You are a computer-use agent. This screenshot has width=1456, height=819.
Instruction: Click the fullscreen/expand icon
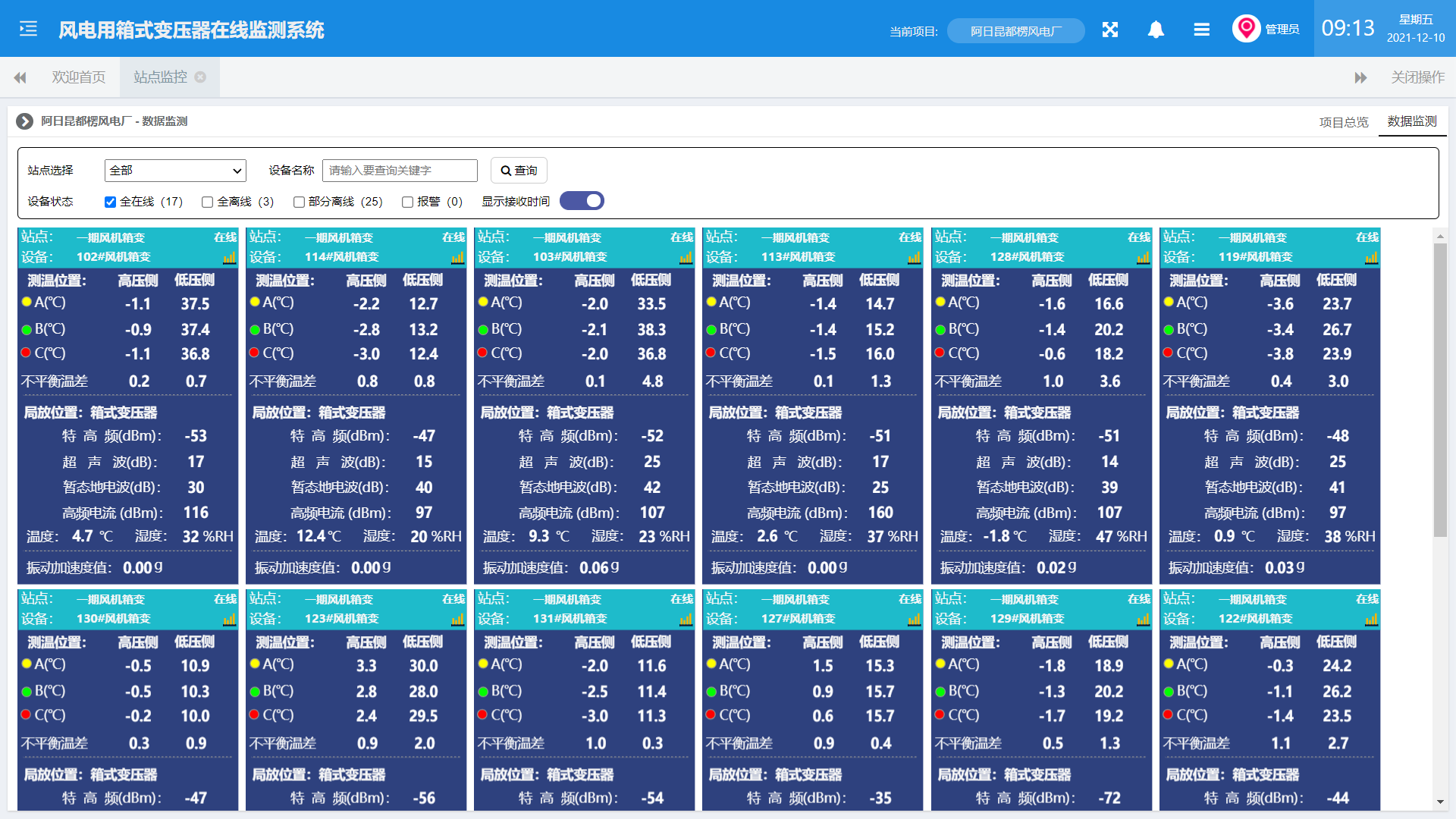tap(1110, 30)
